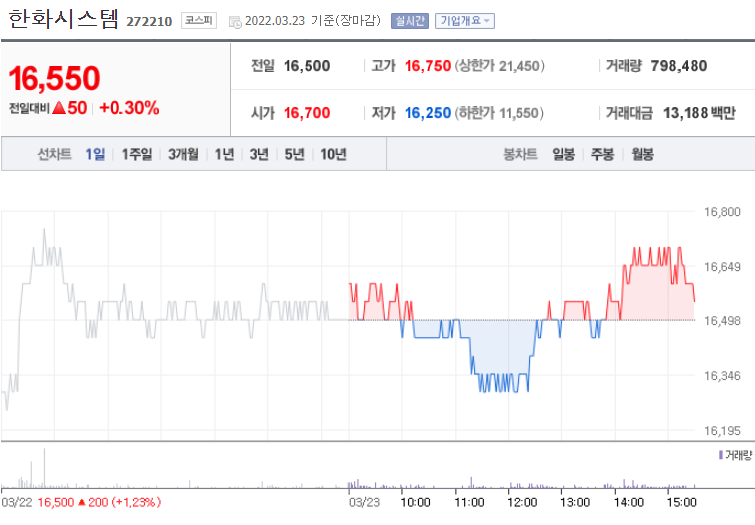Click the 거래대금 13,188 백만 value
The width and height of the screenshot is (755, 525).
point(699,113)
